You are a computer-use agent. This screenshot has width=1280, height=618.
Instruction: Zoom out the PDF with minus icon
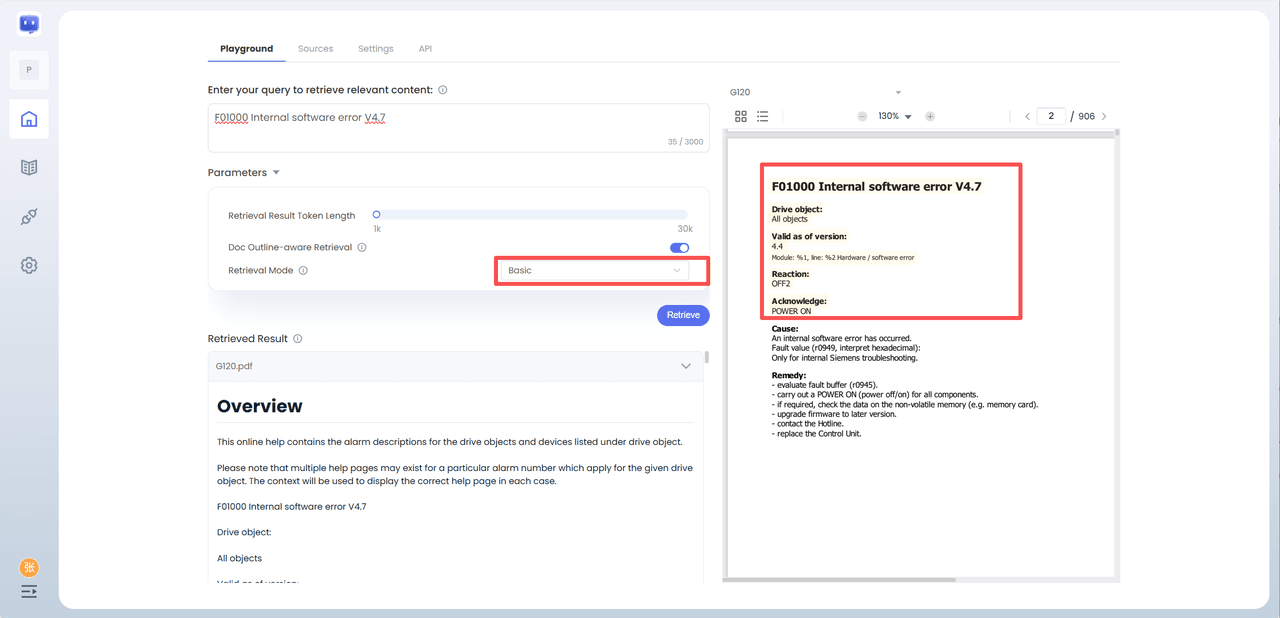tap(862, 117)
